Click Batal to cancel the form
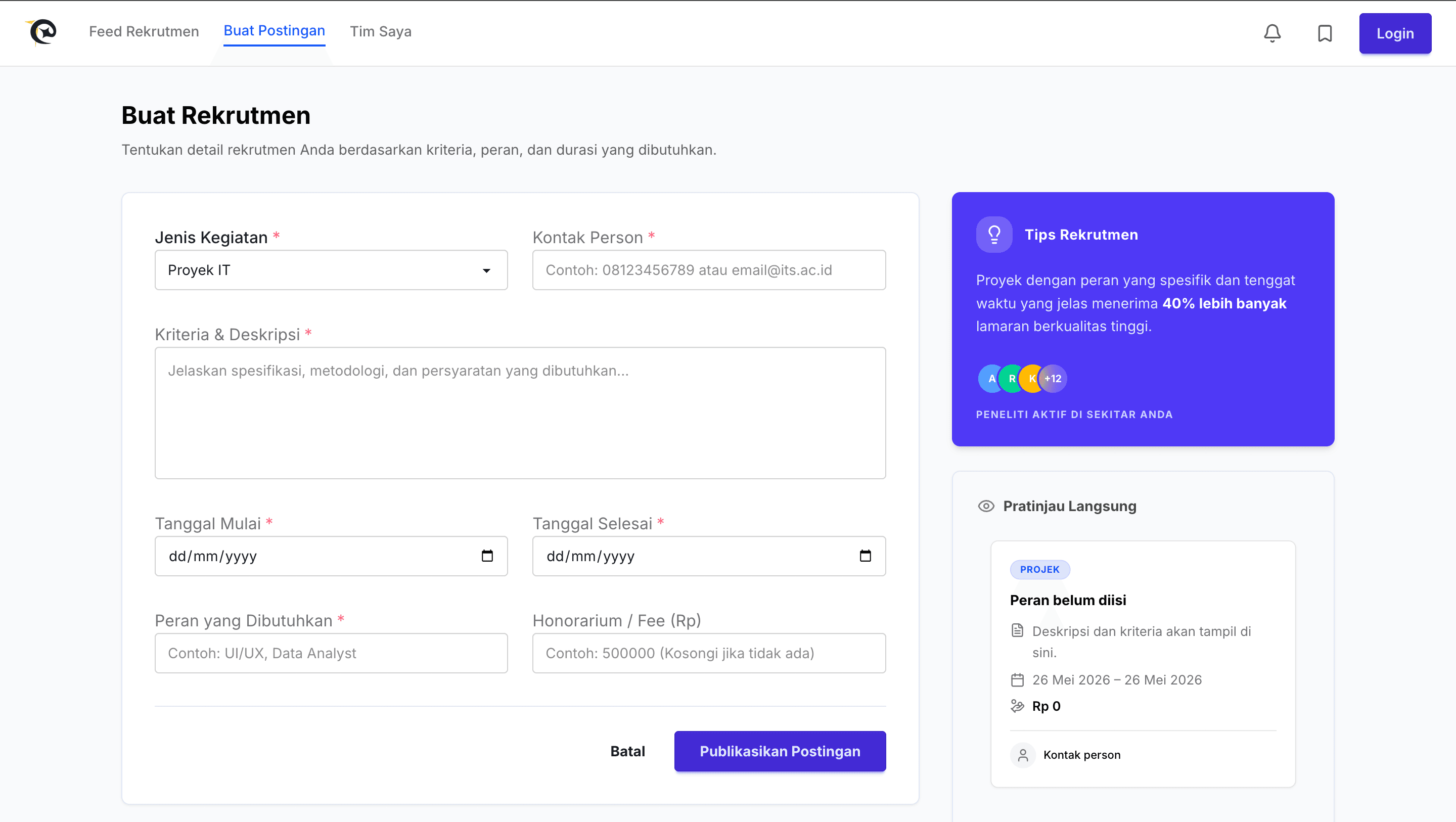 (x=627, y=751)
